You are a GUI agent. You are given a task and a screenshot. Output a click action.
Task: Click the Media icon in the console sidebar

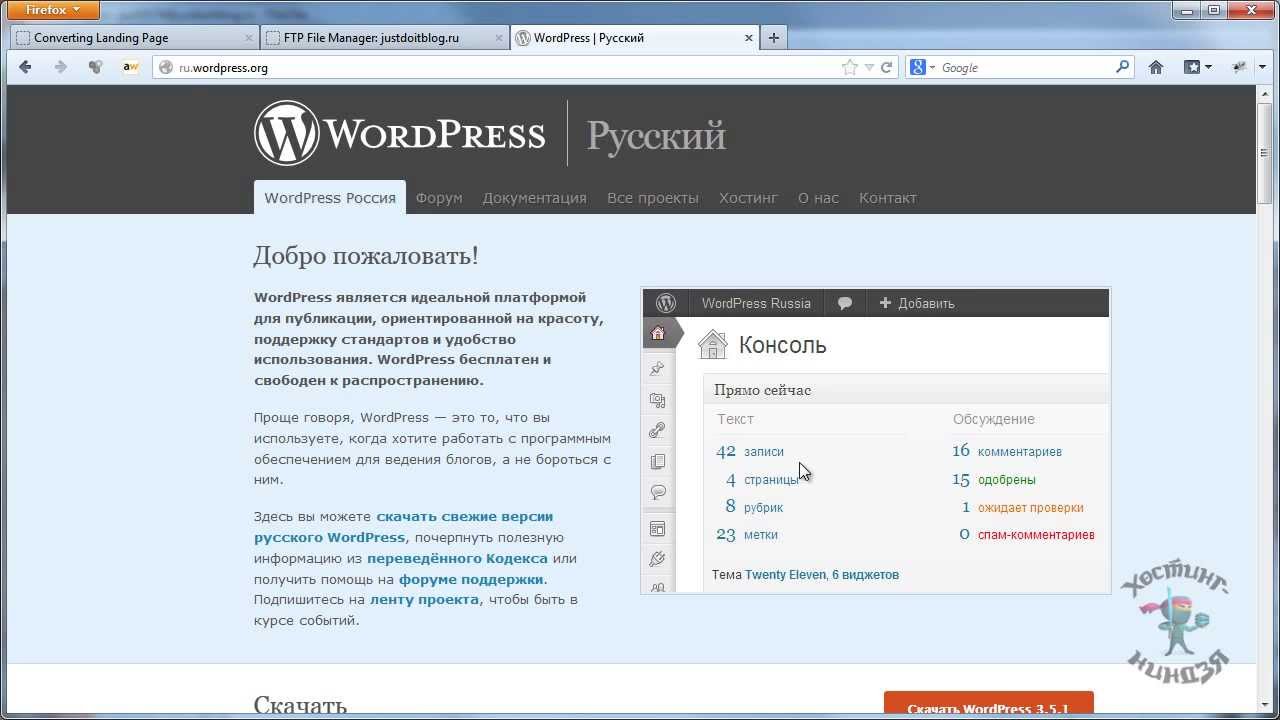(x=658, y=400)
